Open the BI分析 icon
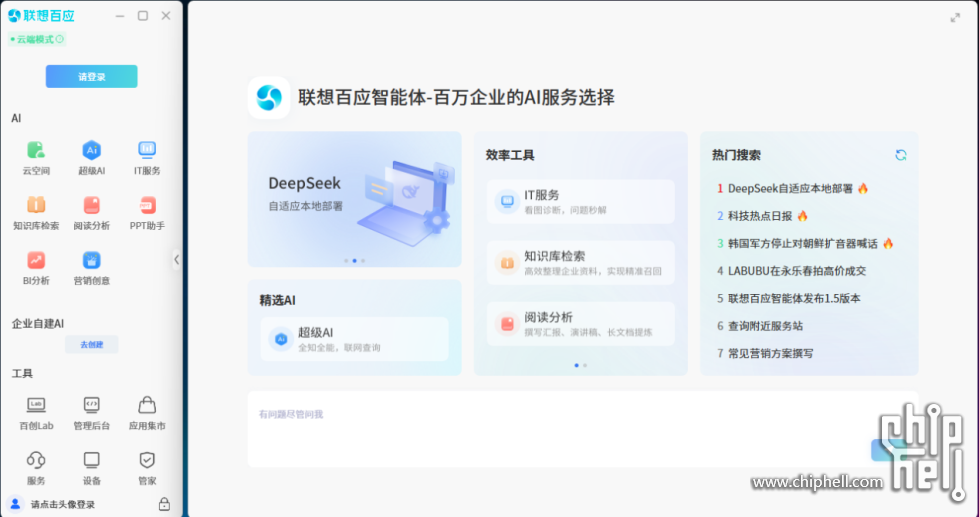The image size is (979, 517). 36,260
